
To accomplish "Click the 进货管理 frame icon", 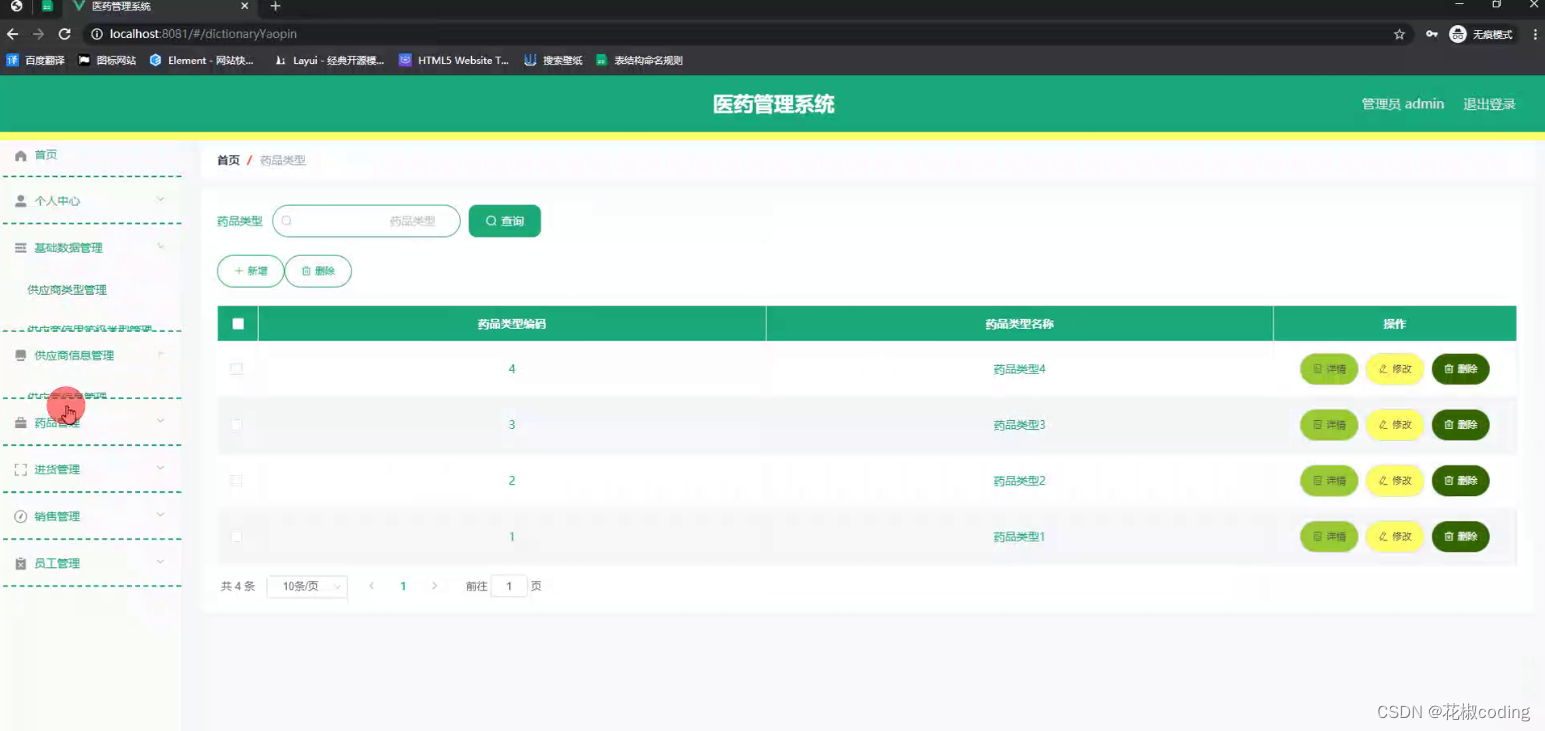I will point(21,470).
